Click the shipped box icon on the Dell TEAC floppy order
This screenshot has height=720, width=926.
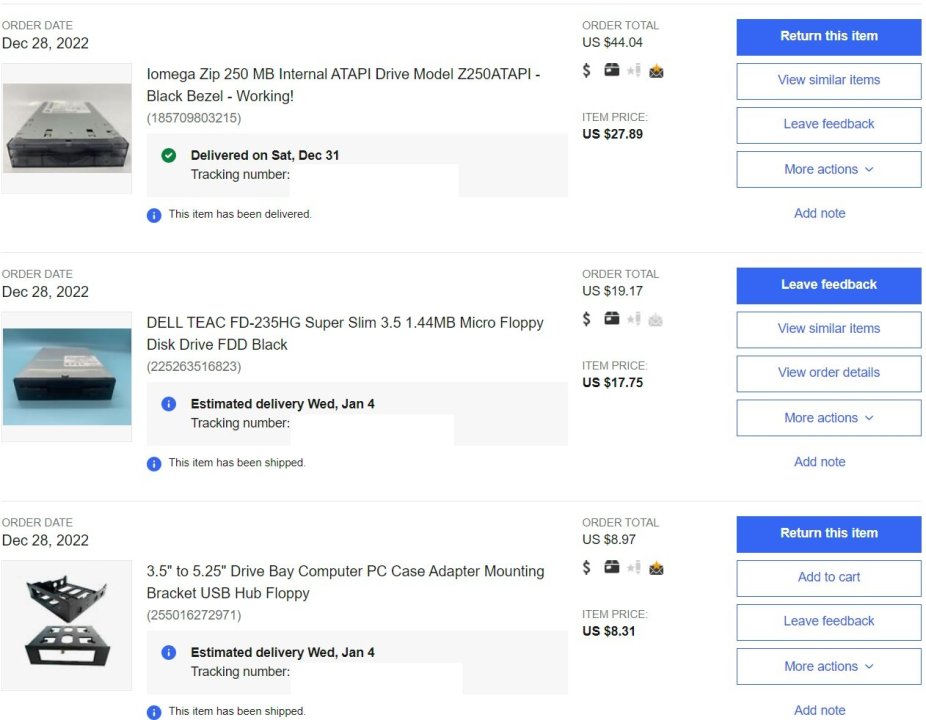[x=612, y=320]
